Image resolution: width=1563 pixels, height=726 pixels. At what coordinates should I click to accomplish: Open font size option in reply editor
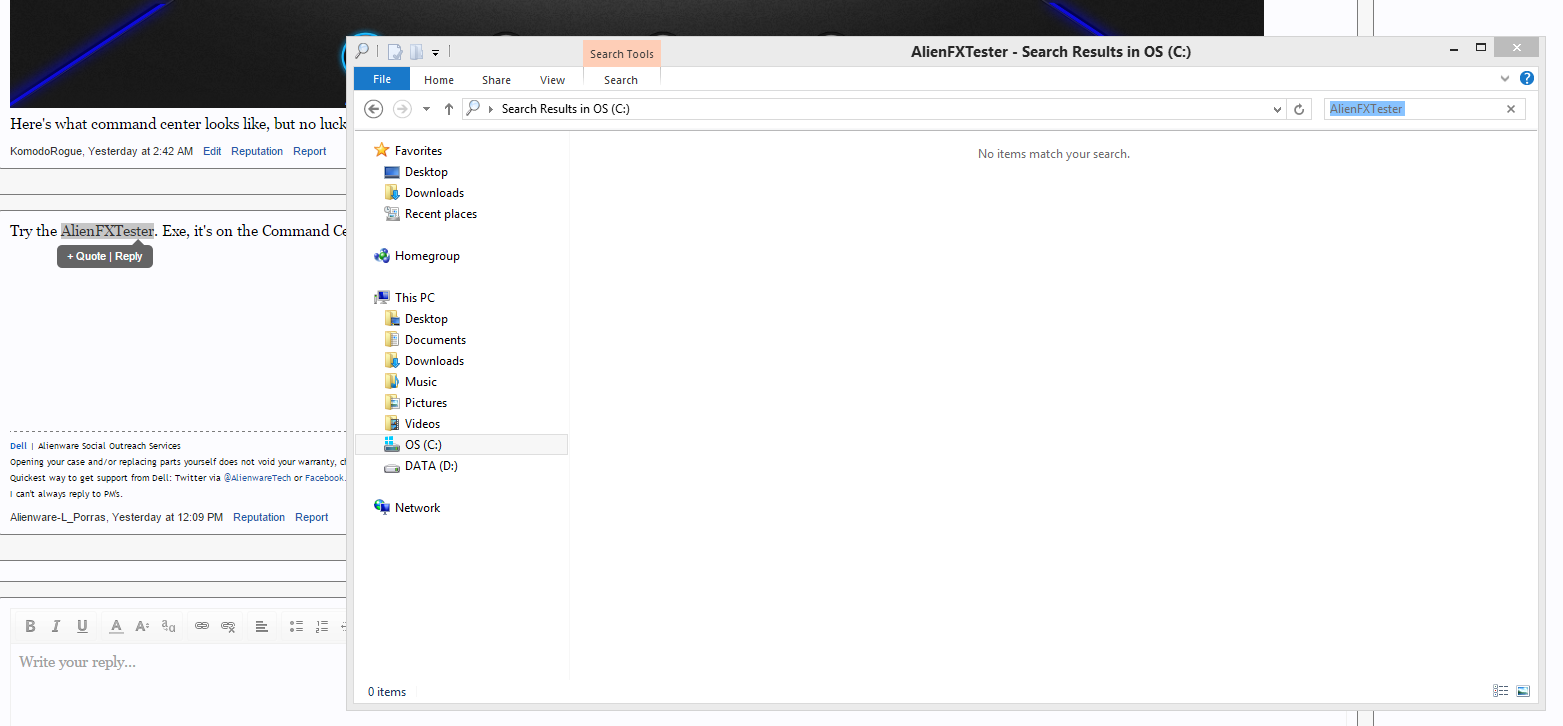(142, 626)
